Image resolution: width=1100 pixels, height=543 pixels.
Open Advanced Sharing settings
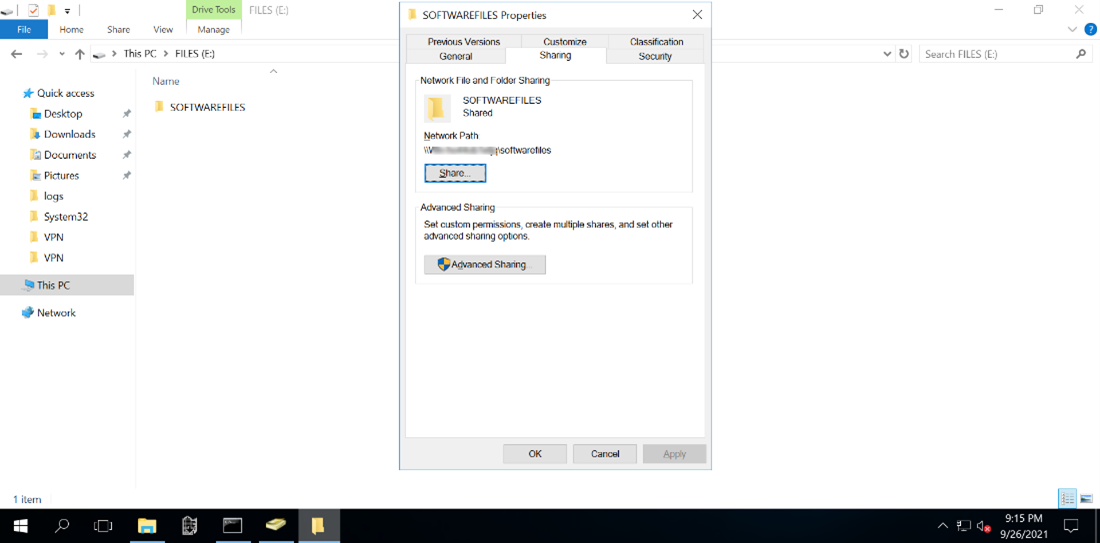tap(485, 264)
